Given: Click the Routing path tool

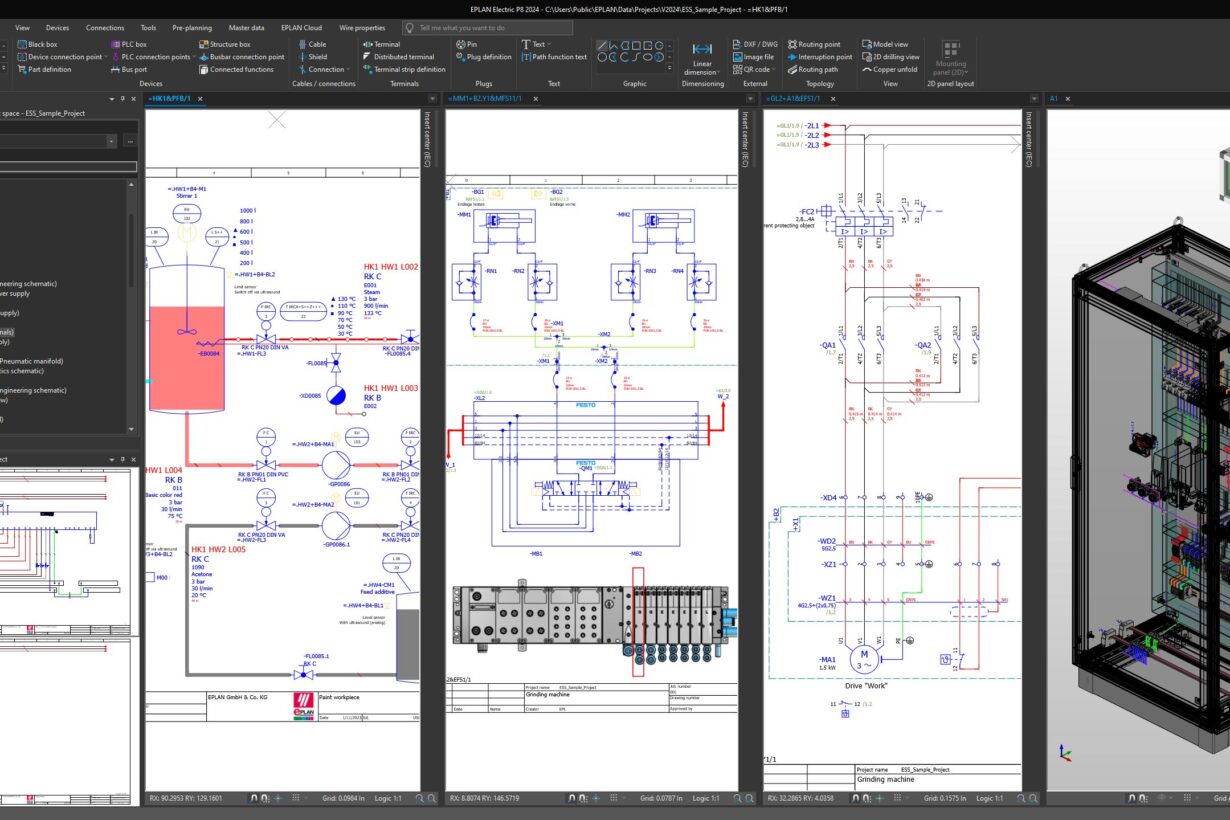Looking at the screenshot, I should click(x=812, y=70).
